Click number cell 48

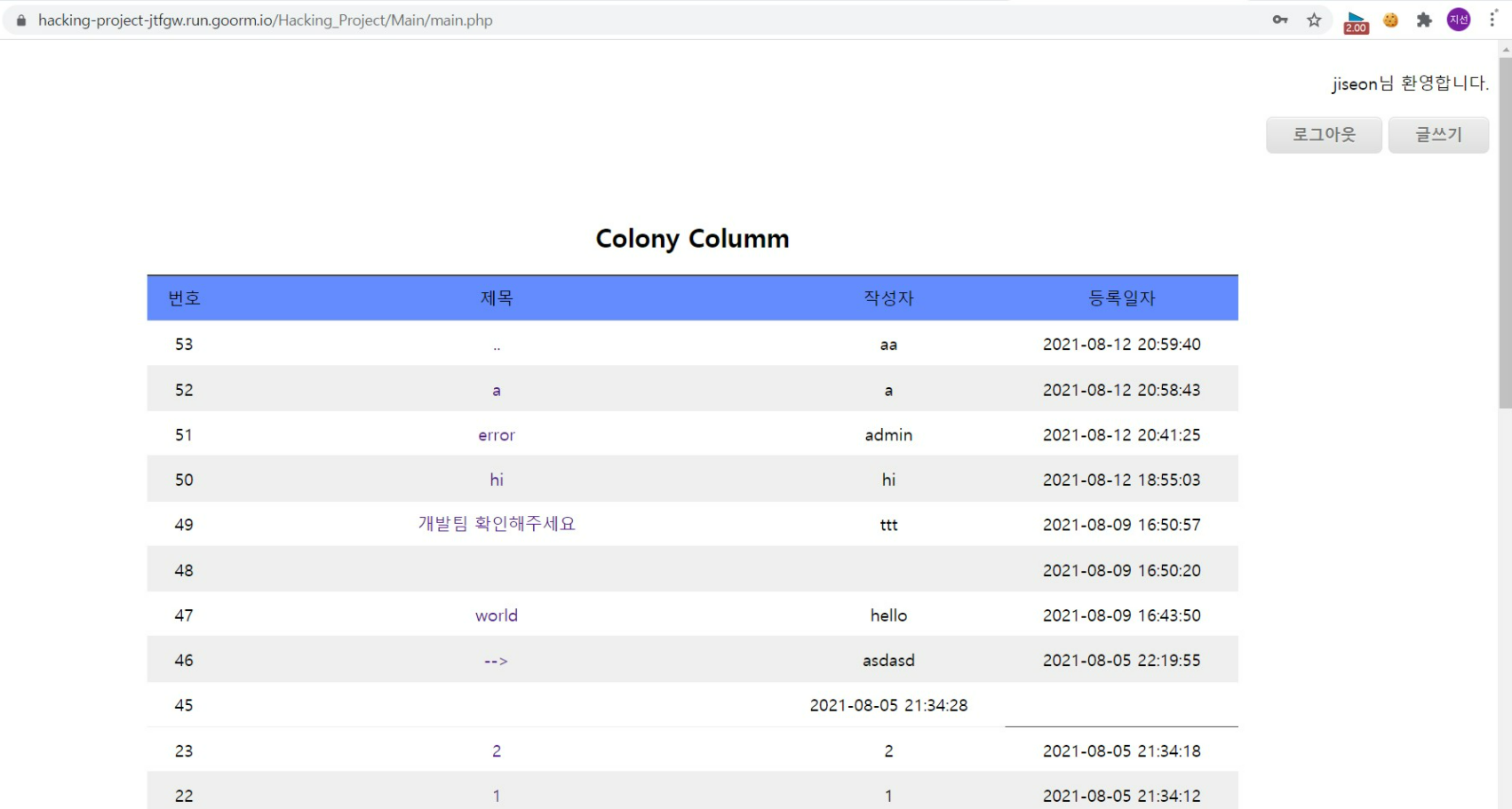pyautogui.click(x=184, y=570)
